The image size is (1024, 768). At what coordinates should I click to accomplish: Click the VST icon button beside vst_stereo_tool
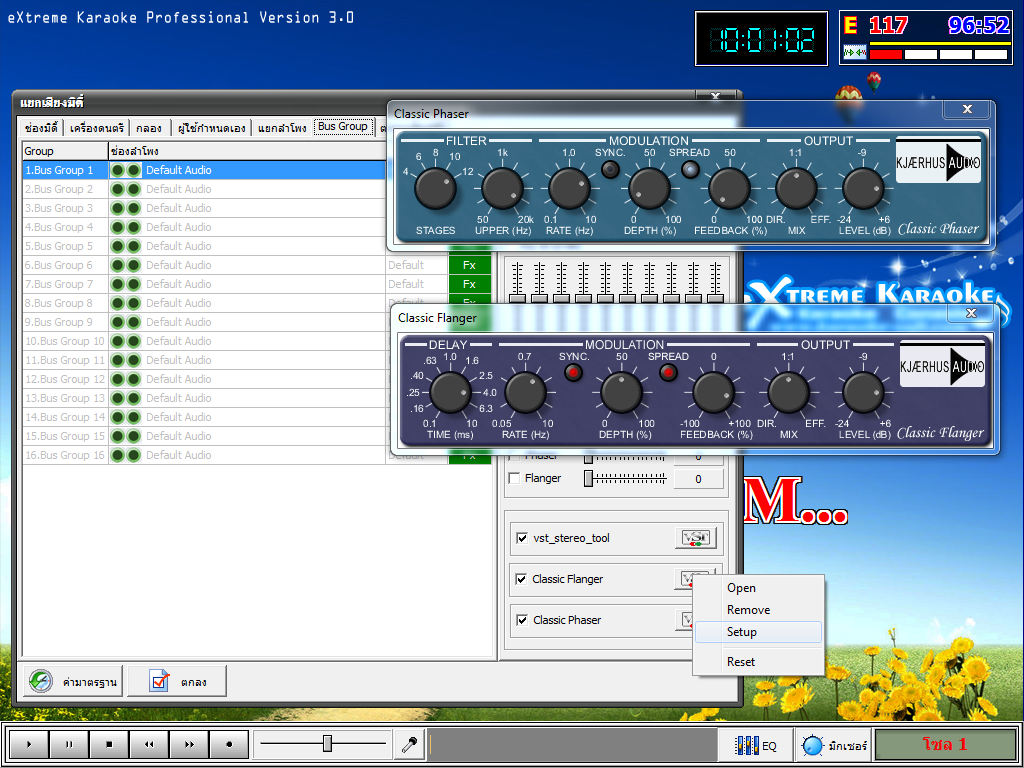tap(696, 538)
